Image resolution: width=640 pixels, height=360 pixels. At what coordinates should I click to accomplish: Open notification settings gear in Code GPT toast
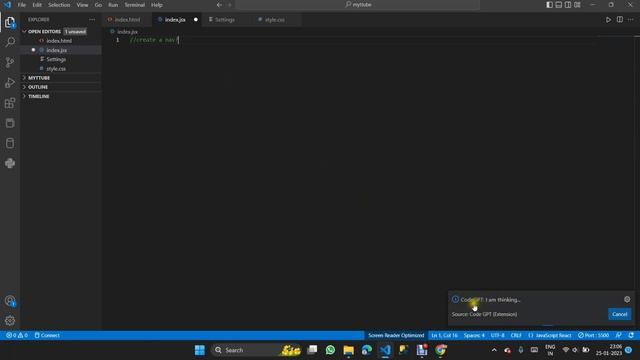[627, 299]
